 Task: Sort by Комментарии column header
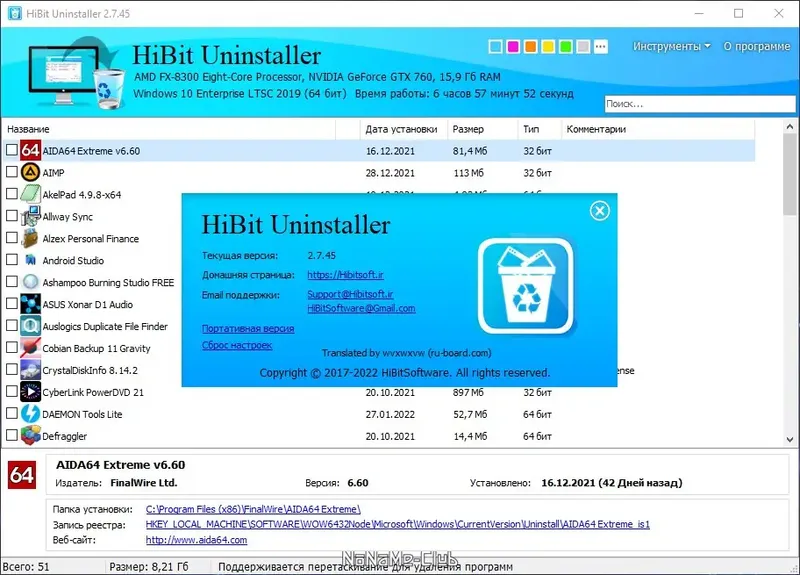coord(658,129)
